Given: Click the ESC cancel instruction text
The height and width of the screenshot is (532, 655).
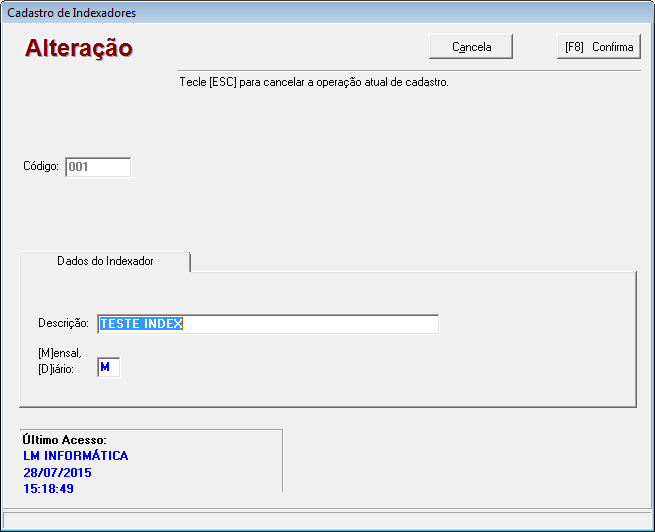Looking at the screenshot, I should (314, 82).
